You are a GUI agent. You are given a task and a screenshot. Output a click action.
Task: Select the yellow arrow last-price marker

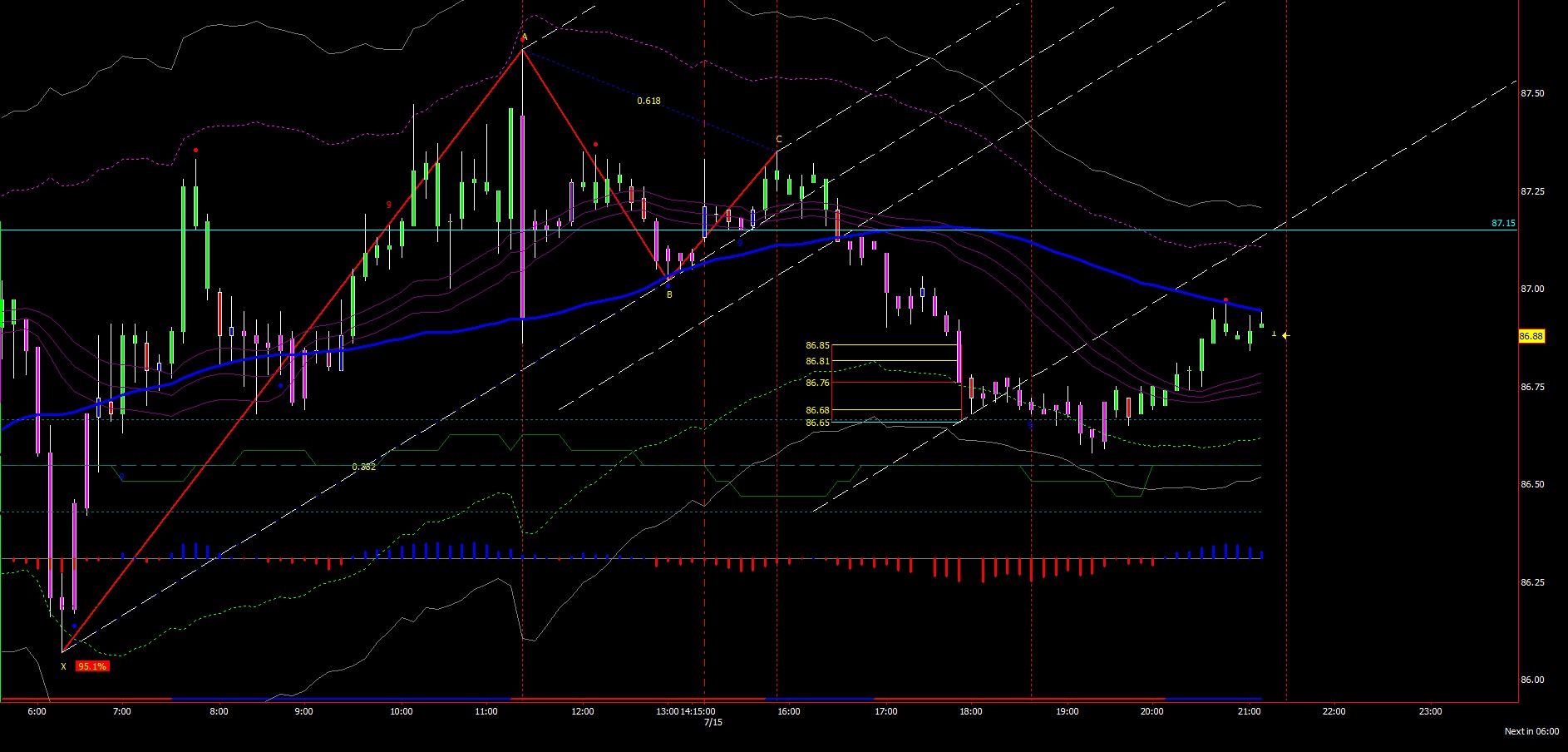[1285, 335]
